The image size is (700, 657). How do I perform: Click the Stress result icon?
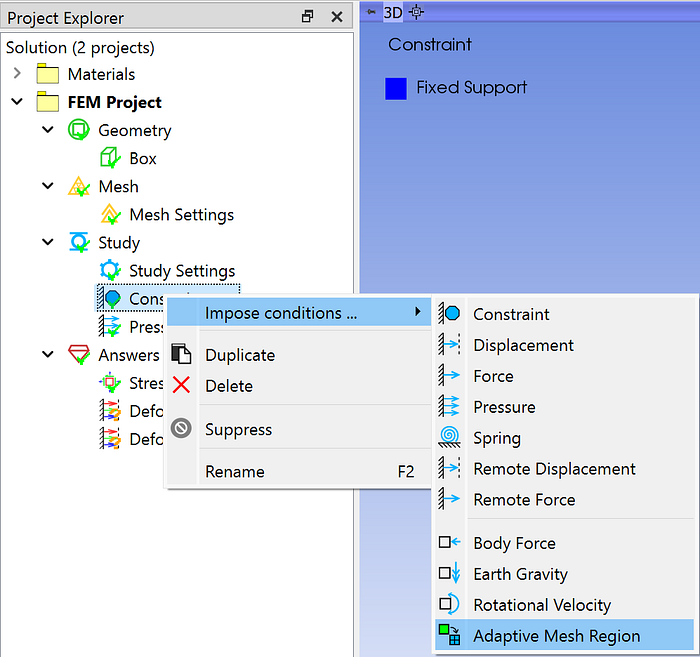point(110,383)
